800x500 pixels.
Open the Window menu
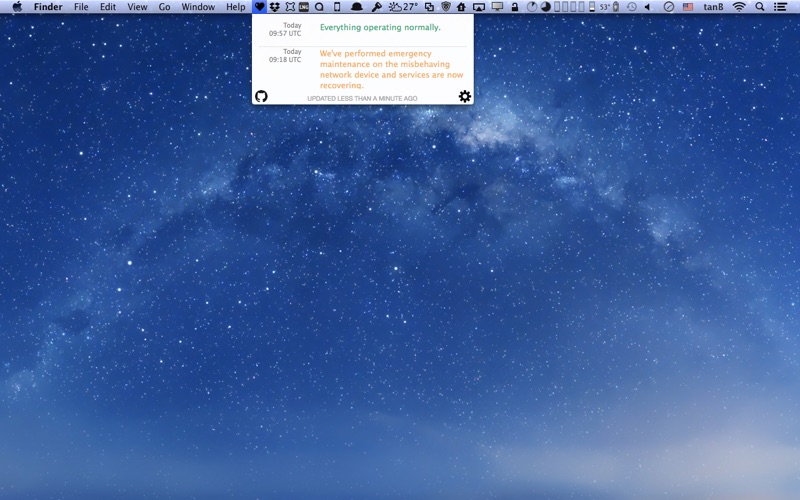point(198,7)
